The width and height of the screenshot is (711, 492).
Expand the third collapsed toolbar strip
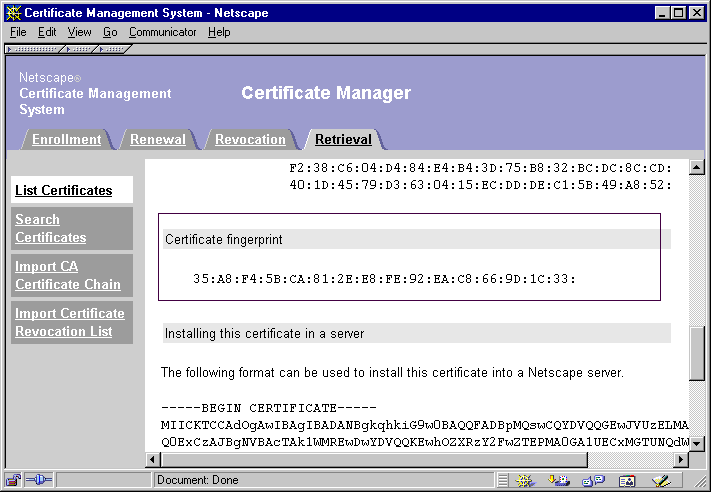click(112, 49)
